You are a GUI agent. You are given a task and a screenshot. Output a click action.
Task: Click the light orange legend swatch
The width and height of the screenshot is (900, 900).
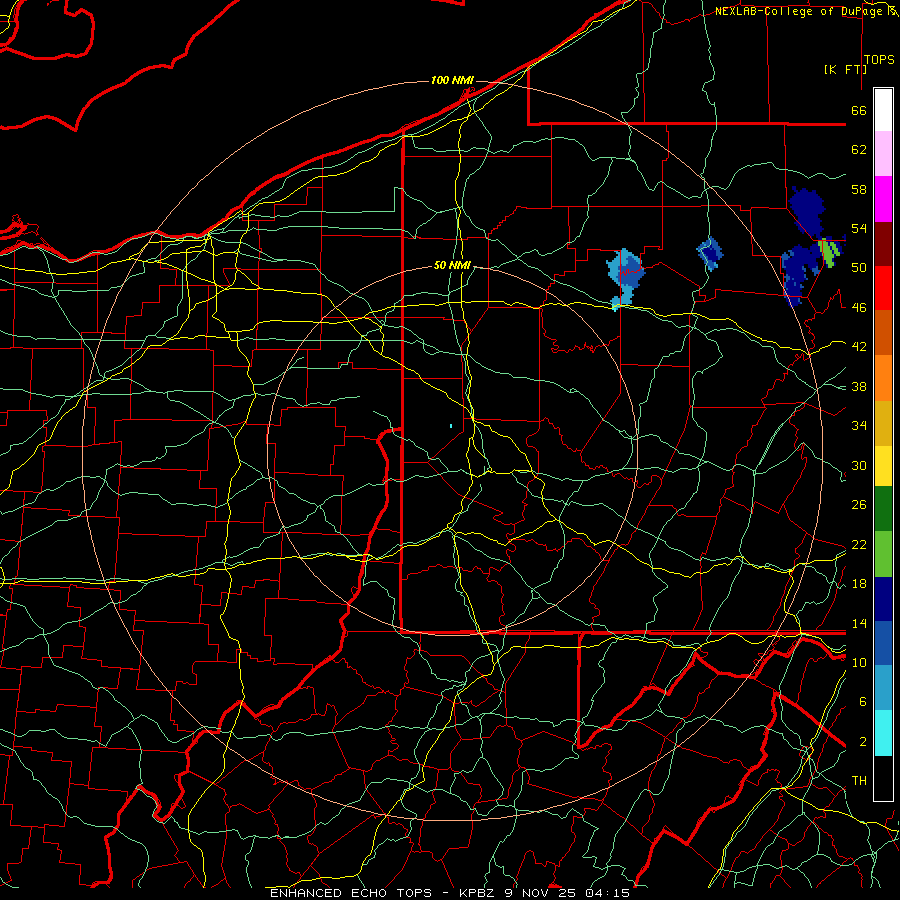tap(883, 378)
